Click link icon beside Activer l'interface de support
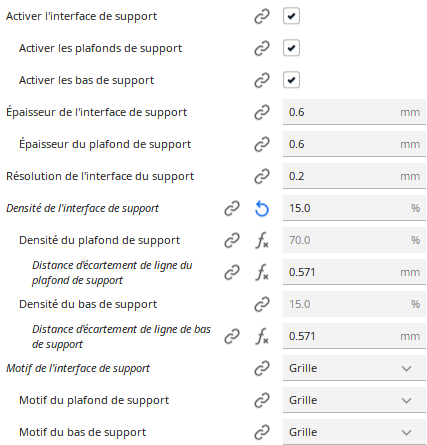The width and height of the screenshot is (427, 445). 262,16
